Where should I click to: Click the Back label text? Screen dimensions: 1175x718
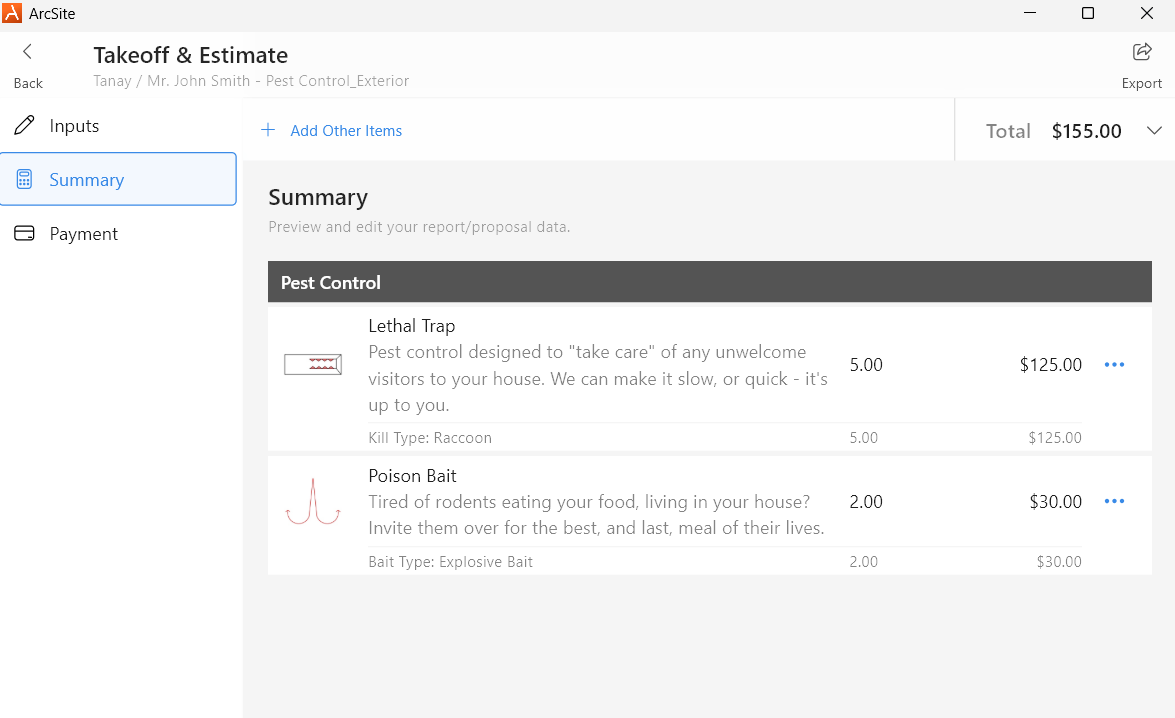click(28, 83)
